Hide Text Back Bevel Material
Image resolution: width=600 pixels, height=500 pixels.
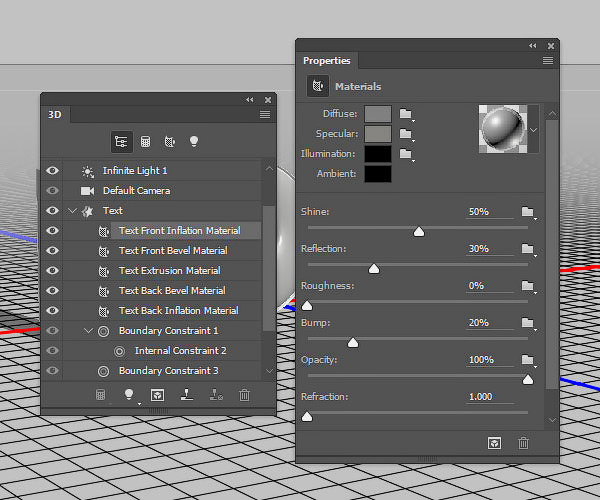pyautogui.click(x=52, y=290)
